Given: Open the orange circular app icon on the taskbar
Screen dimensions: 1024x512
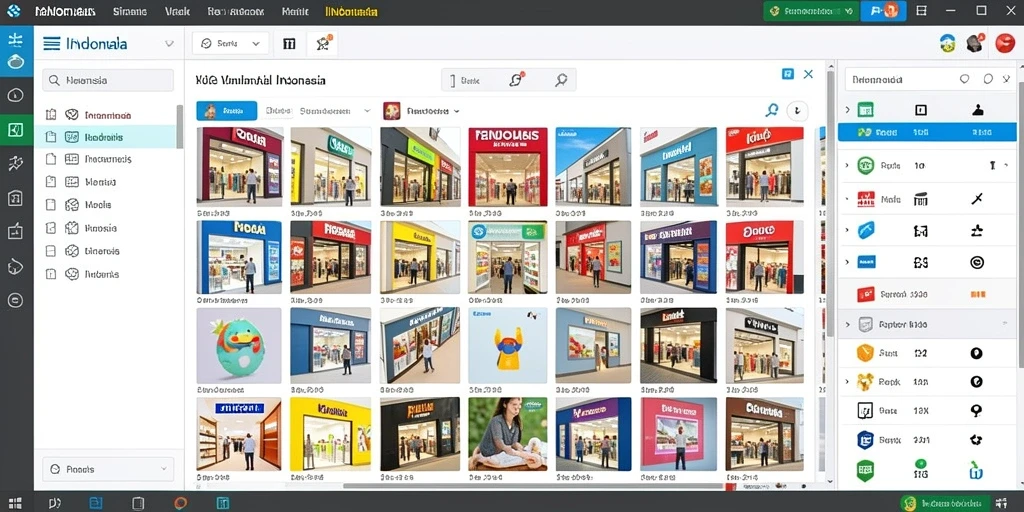Looking at the screenshot, I should (181, 503).
